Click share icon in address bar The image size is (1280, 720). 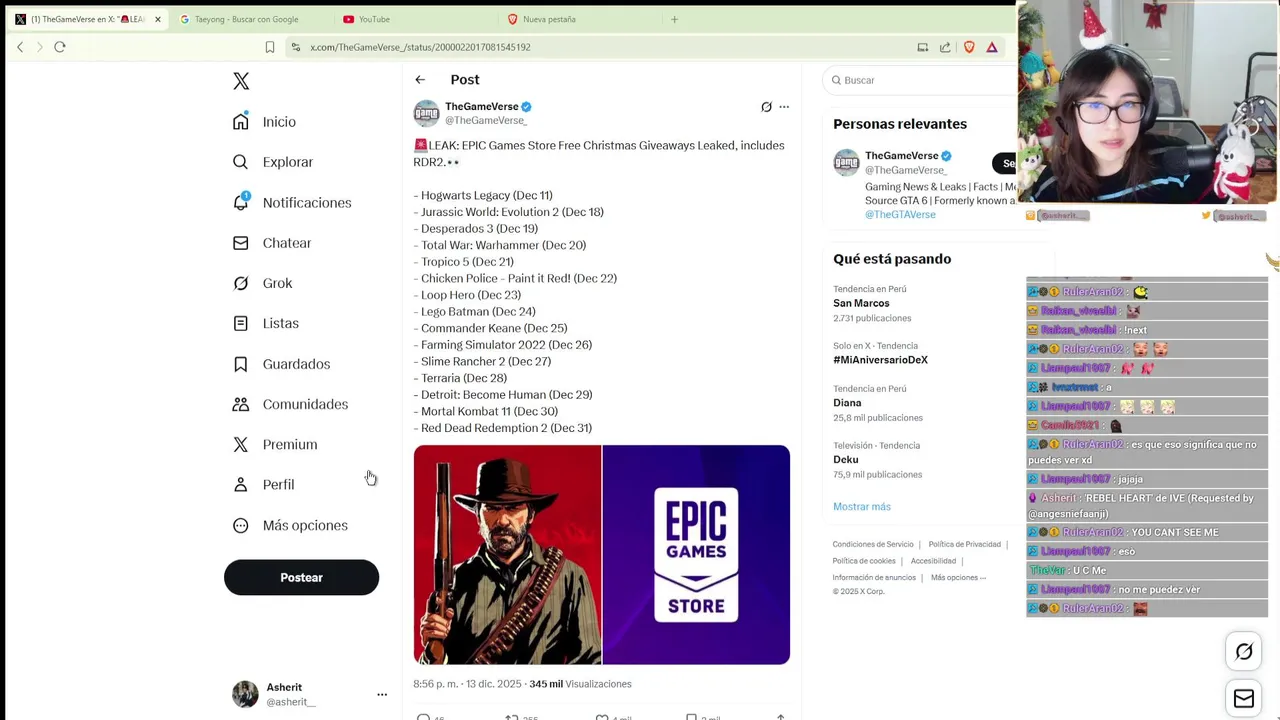pyautogui.click(x=945, y=47)
